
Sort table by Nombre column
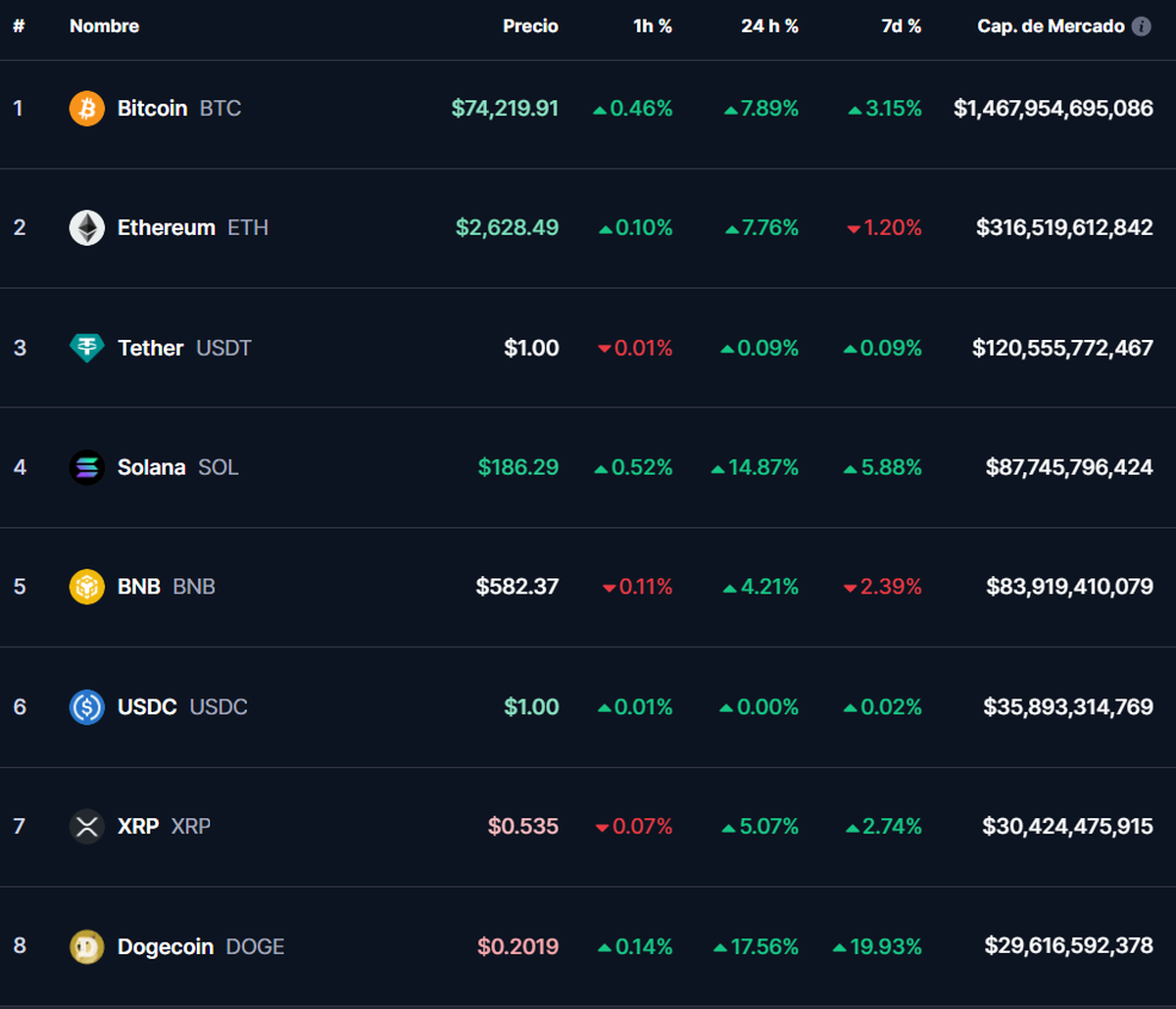(x=104, y=26)
